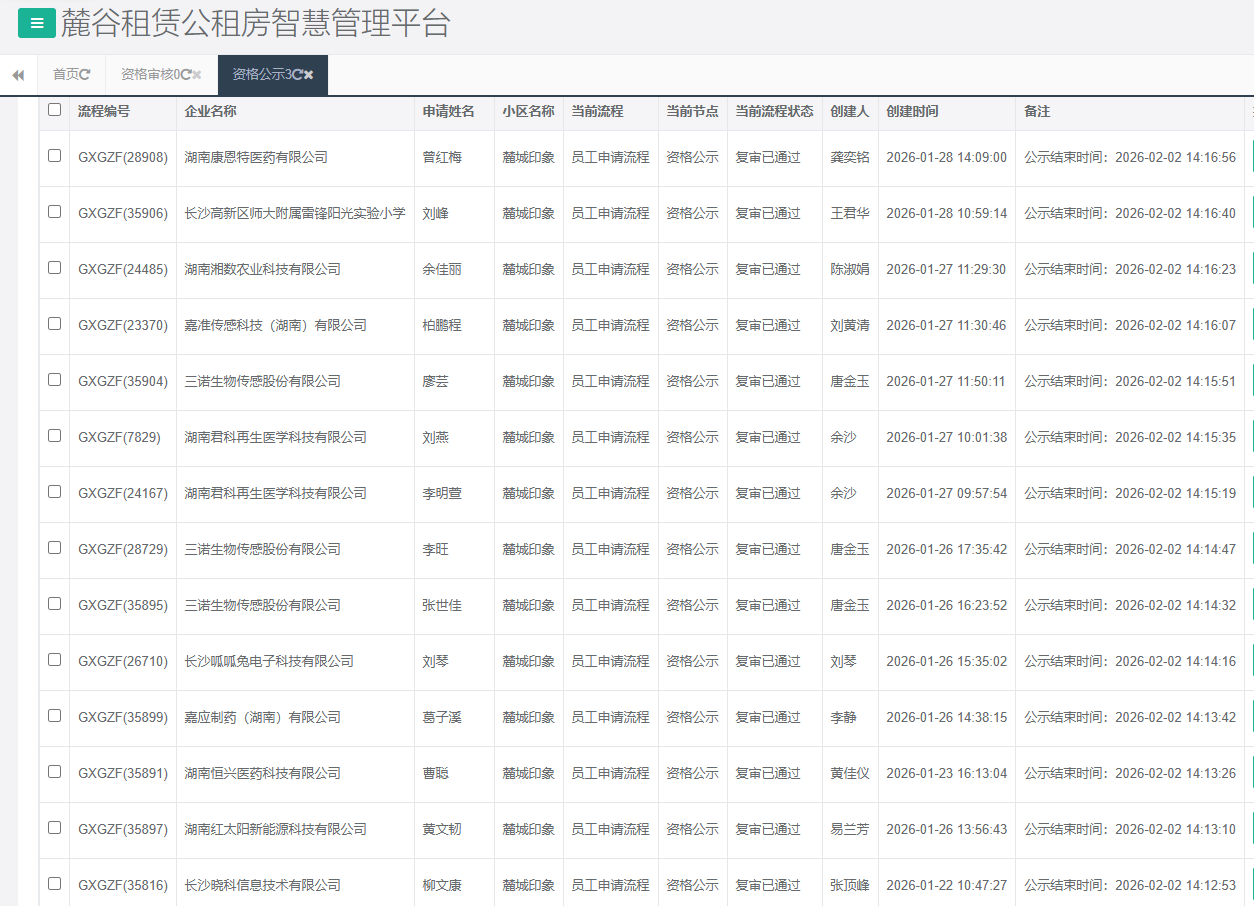This screenshot has height=906, width=1254.
Task: Select the checkbox on 刘琴's row
Action: (55, 661)
